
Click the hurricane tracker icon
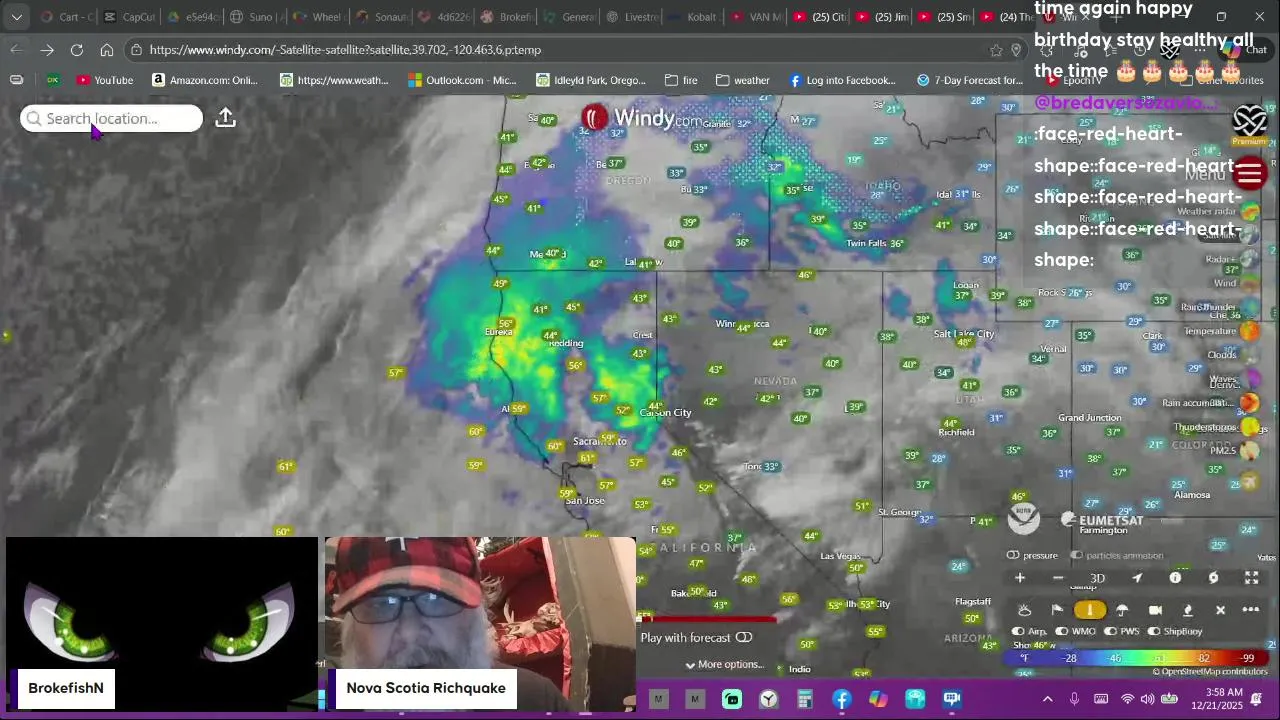tap(1213, 578)
